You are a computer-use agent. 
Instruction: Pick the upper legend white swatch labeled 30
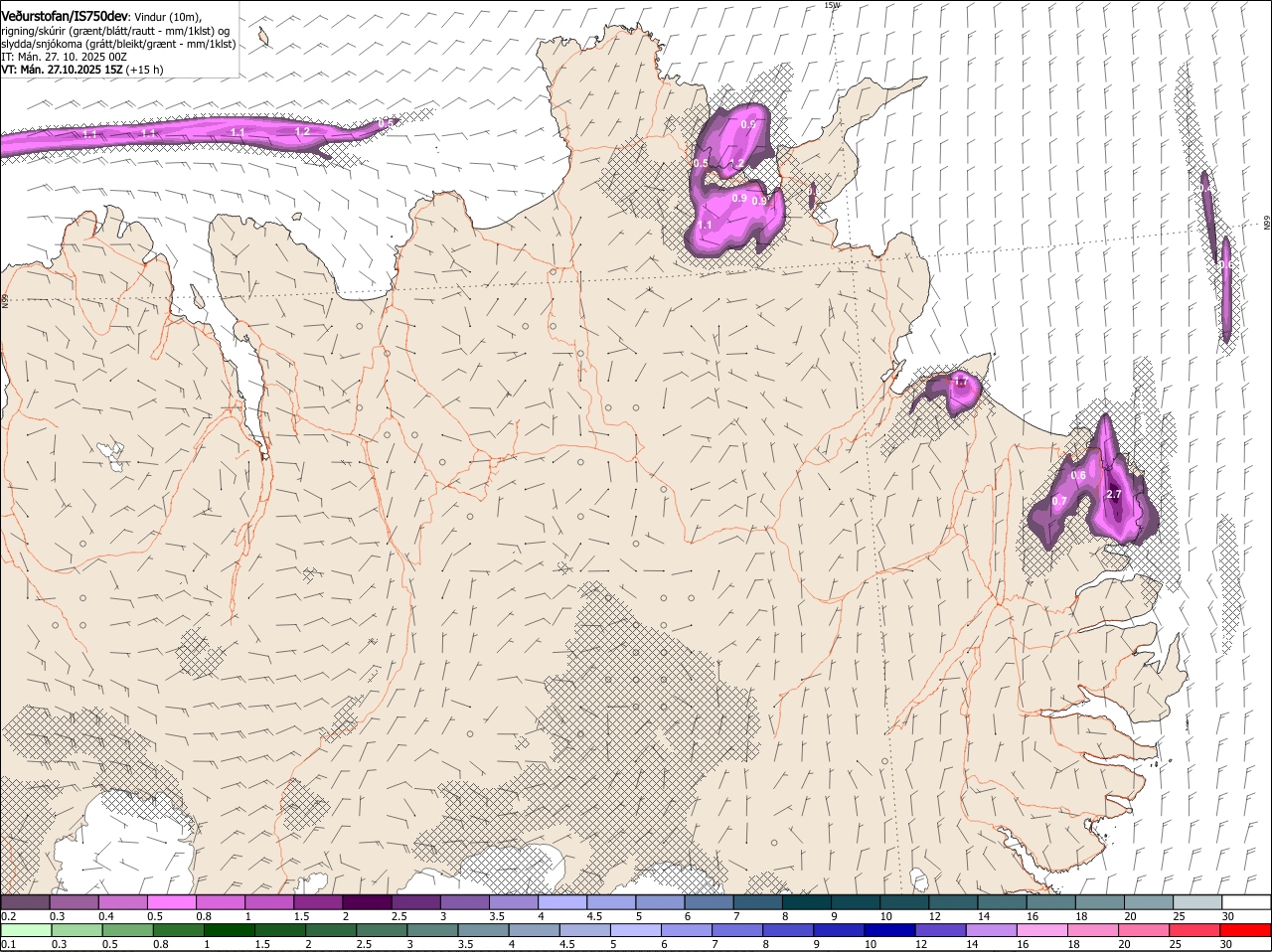[x=1246, y=902]
